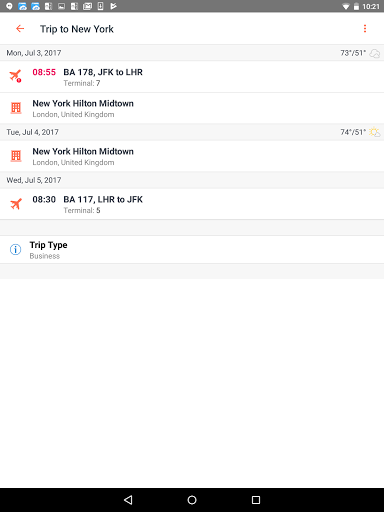The height and width of the screenshot is (512, 384).
Task: Tap the hotel building icon on Jul 3
Action: (x=16, y=108)
